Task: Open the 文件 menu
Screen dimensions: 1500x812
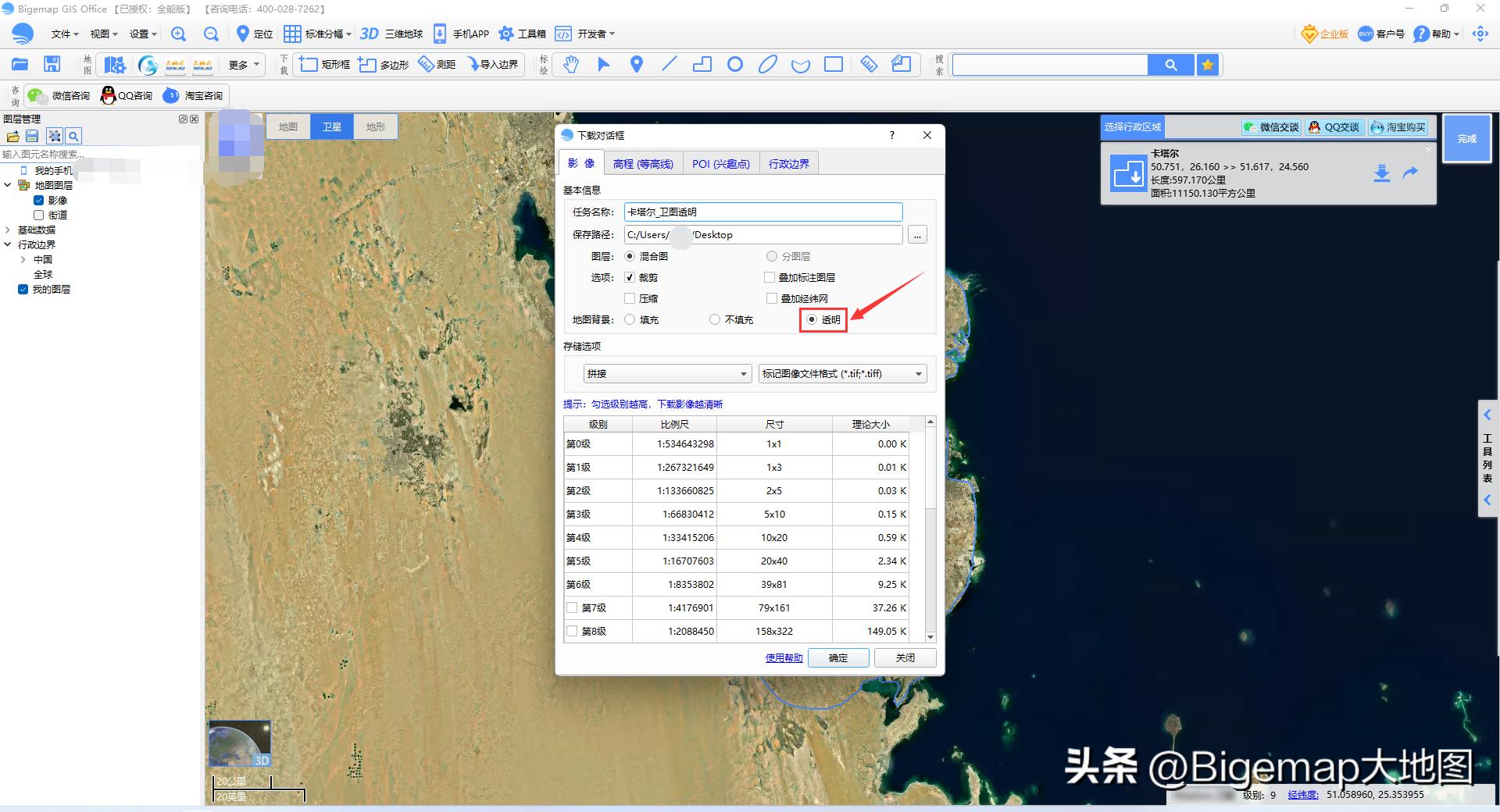Action: [x=64, y=34]
